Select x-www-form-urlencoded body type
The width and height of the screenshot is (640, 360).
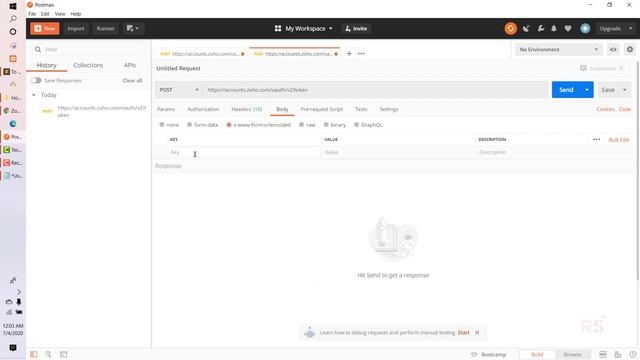pos(259,125)
